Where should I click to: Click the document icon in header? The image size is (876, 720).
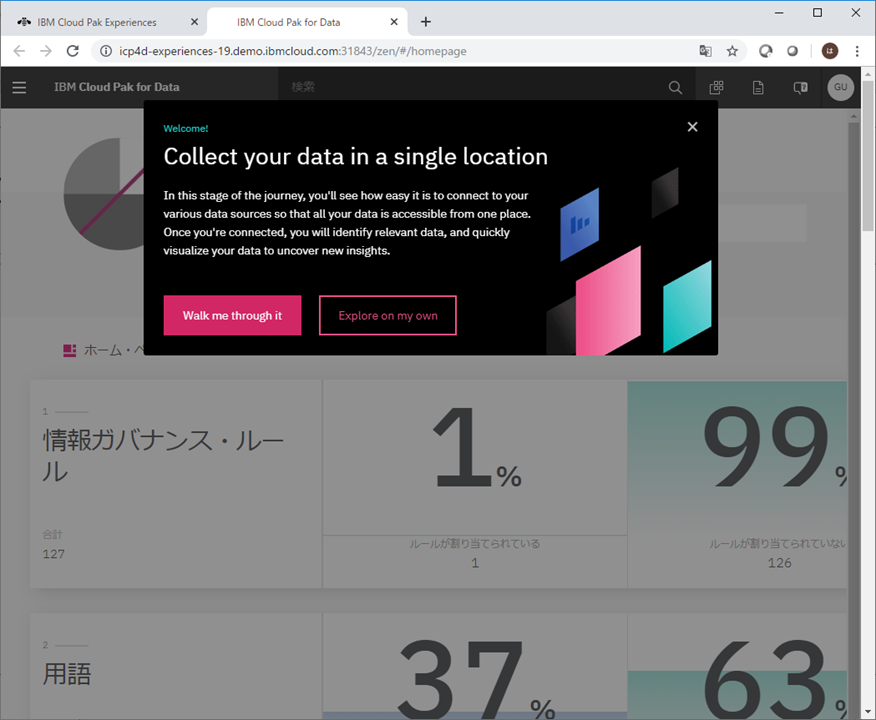758,88
